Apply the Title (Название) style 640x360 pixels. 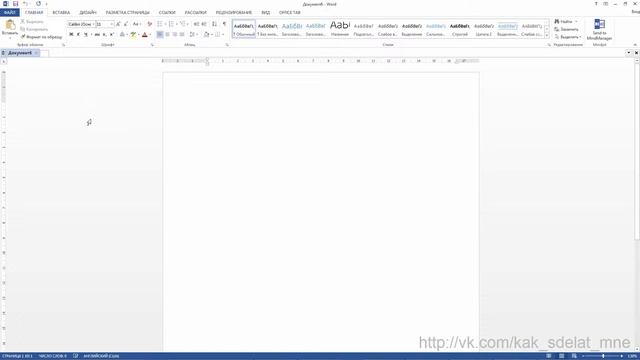340,29
